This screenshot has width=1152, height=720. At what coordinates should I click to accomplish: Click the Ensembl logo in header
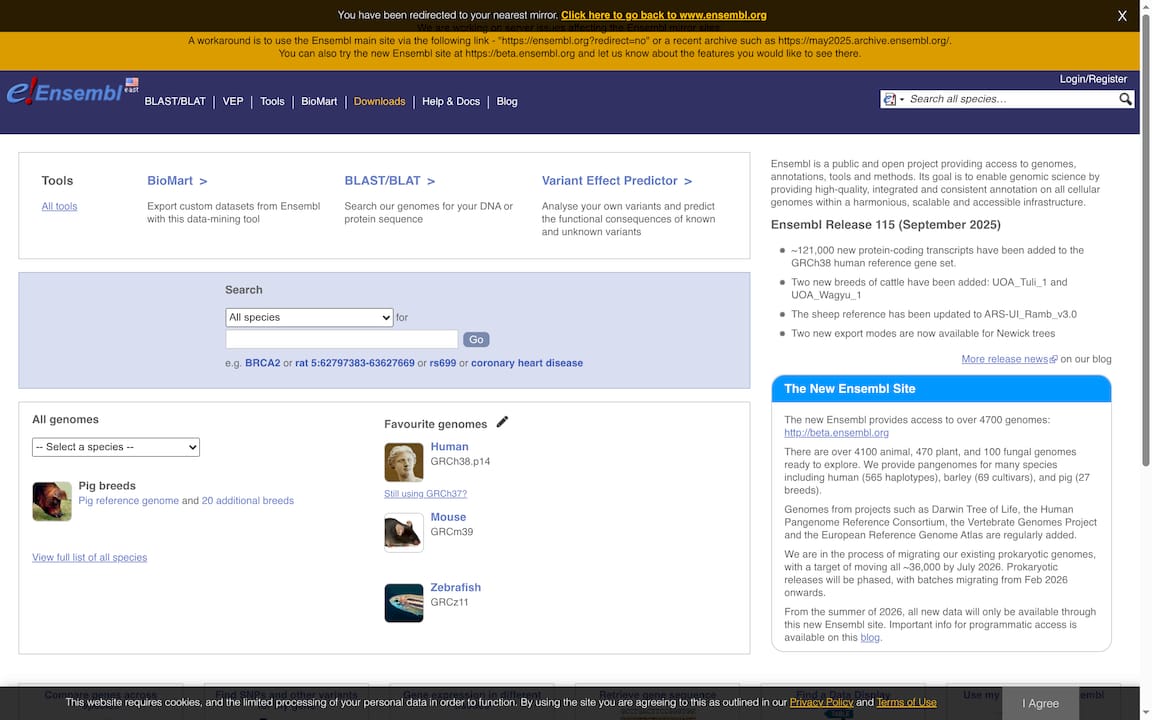point(66,92)
